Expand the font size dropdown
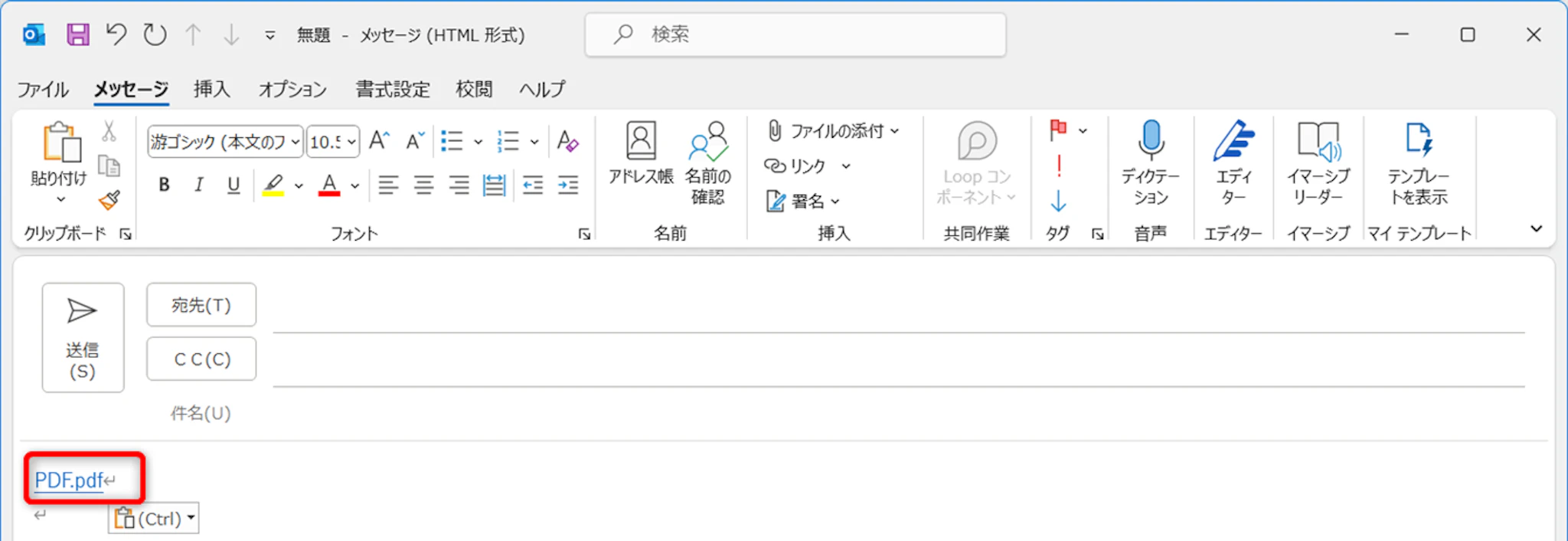Screen dimensions: 1568x541 tap(351, 142)
